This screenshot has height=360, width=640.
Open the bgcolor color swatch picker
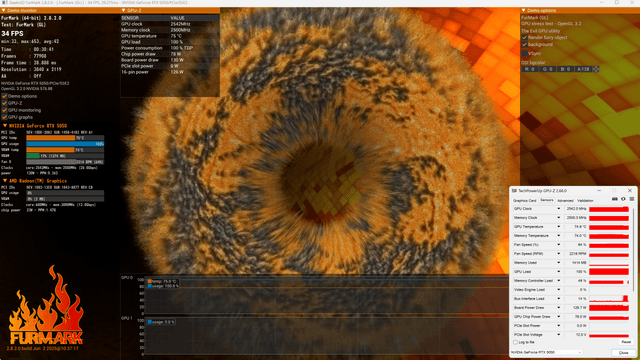coord(596,69)
